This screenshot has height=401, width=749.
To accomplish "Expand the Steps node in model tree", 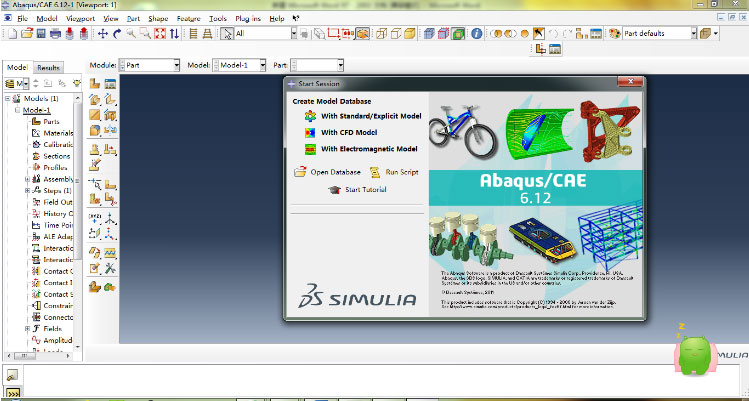I will point(27,190).
